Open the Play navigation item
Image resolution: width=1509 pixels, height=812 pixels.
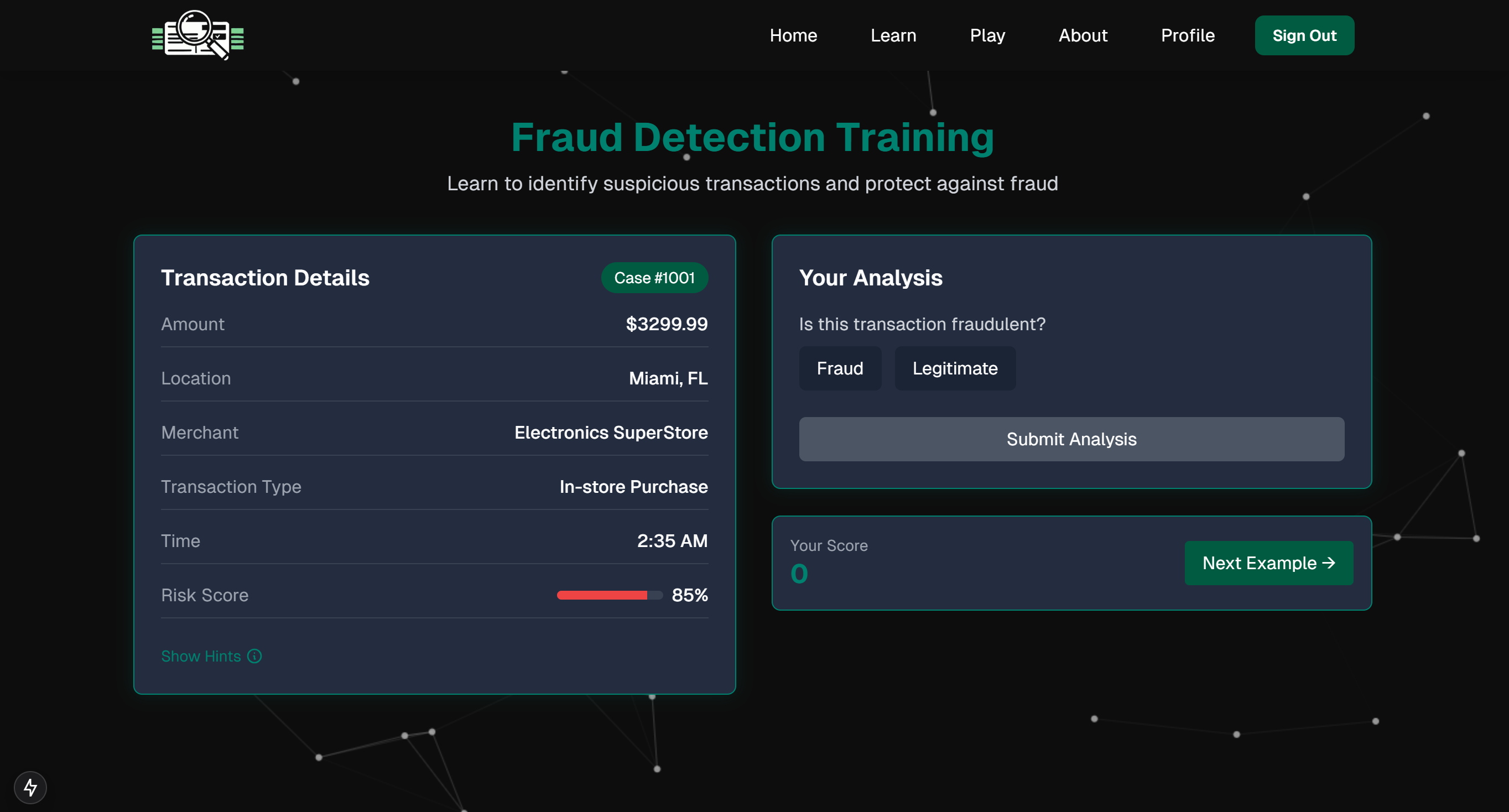(x=987, y=36)
